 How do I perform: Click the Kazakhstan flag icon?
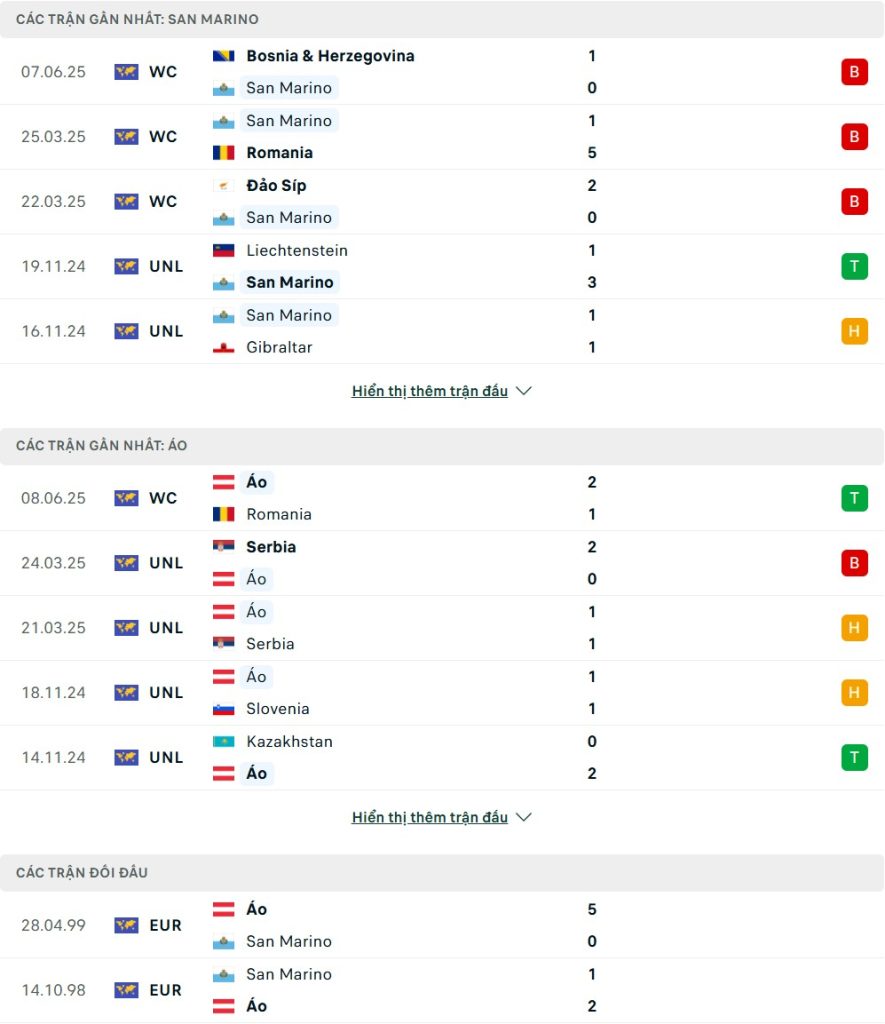pyautogui.click(x=223, y=742)
